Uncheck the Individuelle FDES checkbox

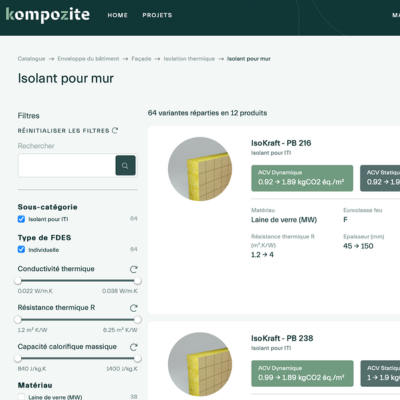click(x=21, y=249)
